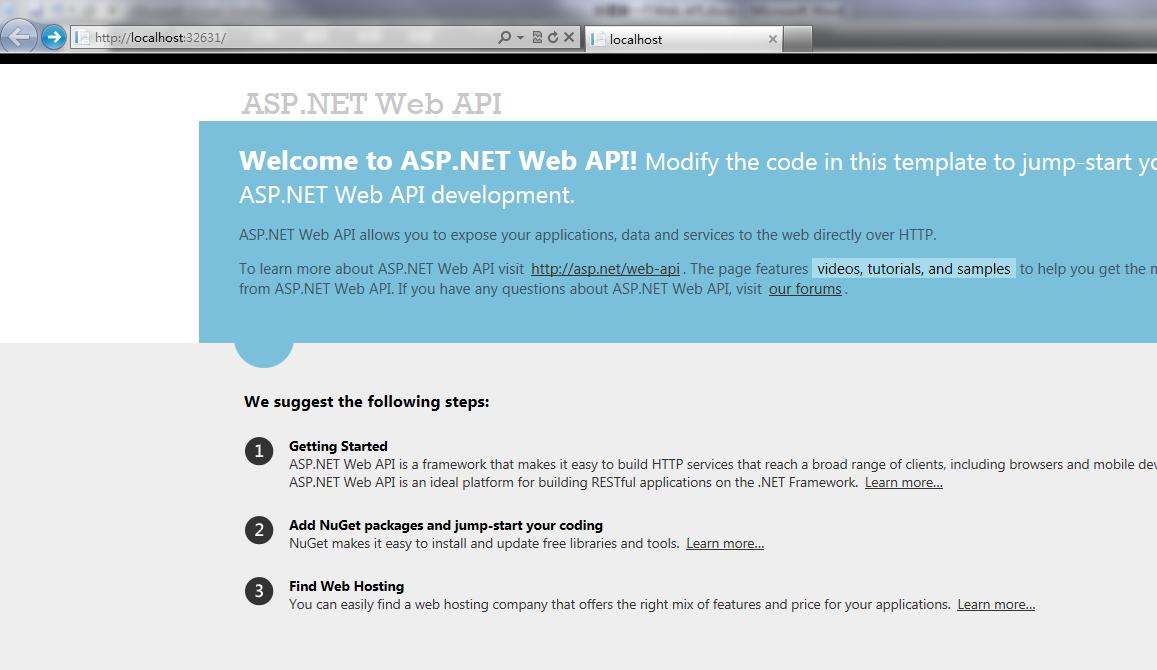Click the step 3 number circle
This screenshot has height=670, width=1157.
(x=259, y=591)
